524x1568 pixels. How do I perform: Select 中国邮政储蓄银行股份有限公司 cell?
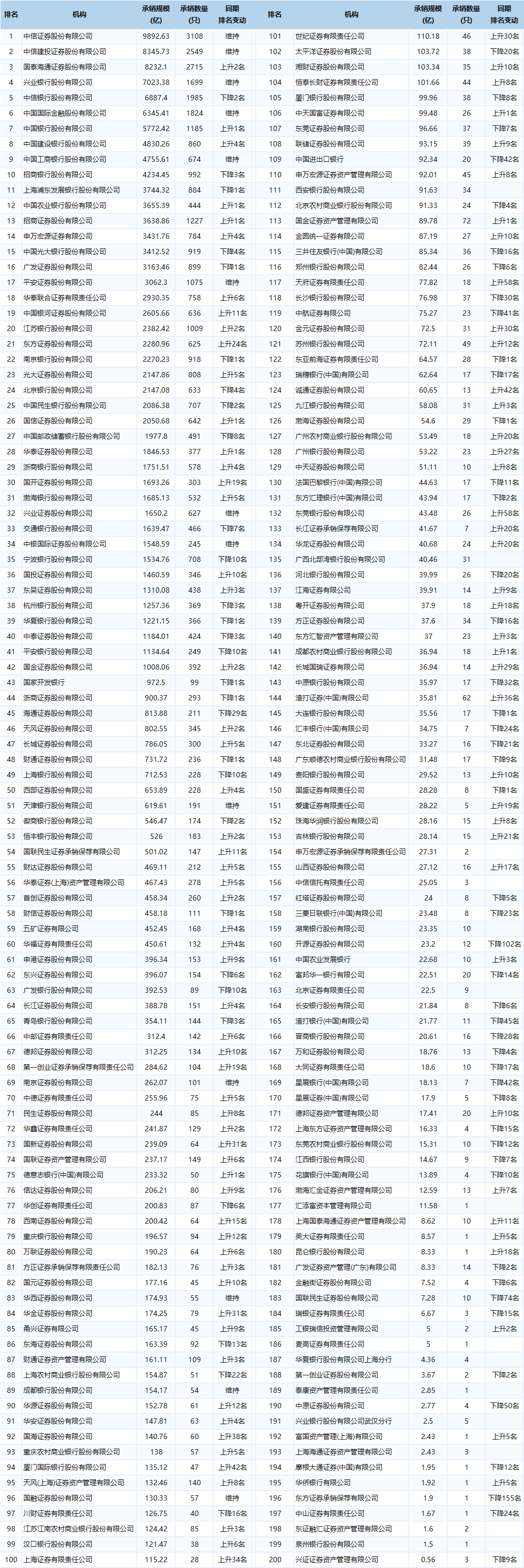tap(71, 436)
